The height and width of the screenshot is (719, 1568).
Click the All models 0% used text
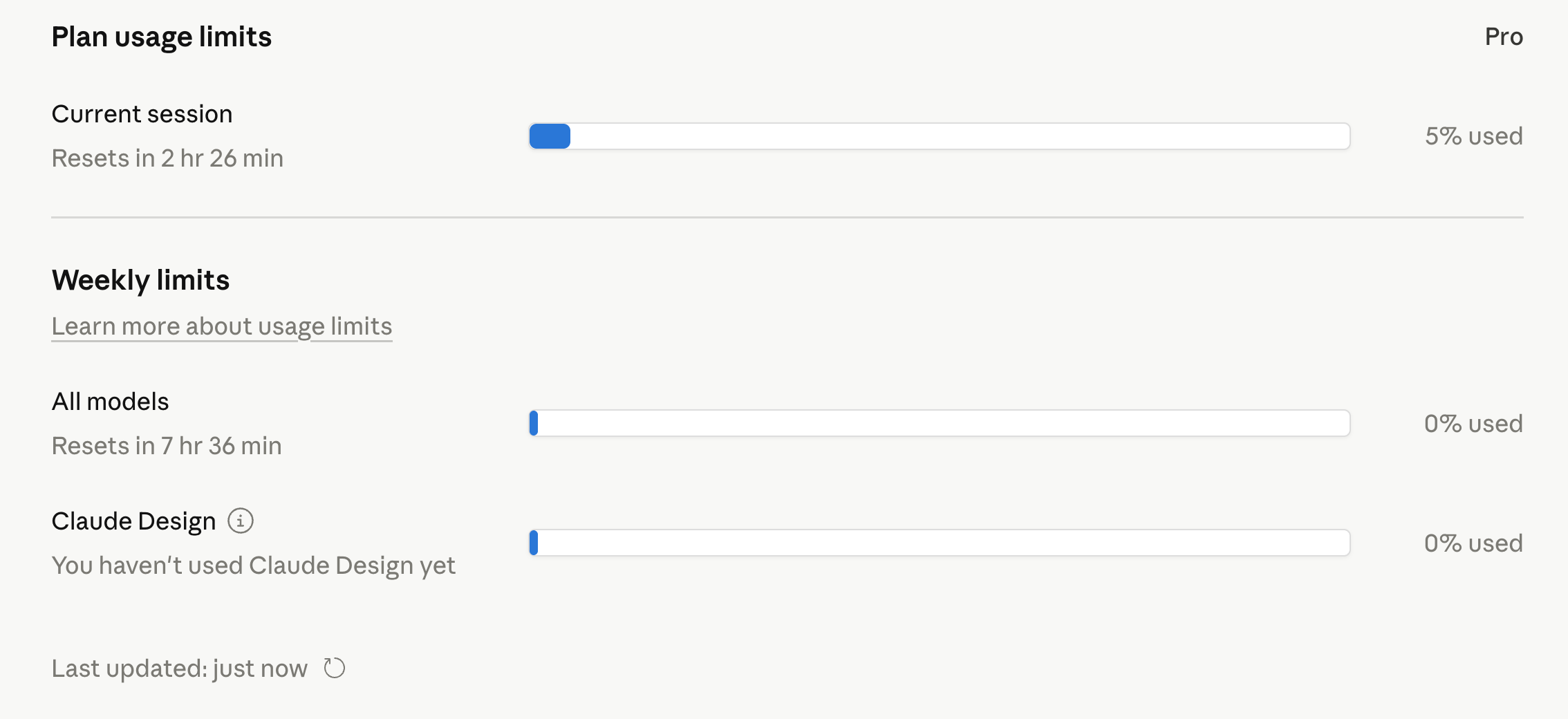(1473, 423)
